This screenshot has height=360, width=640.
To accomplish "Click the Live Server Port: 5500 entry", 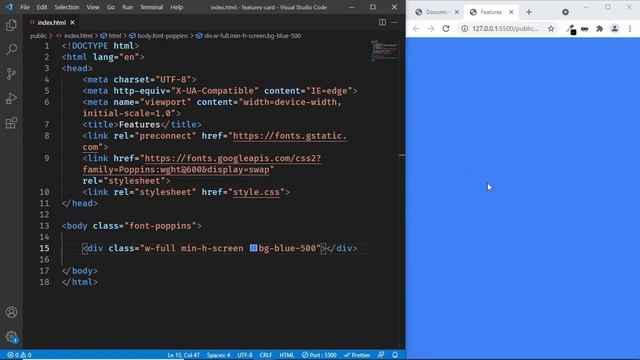I will pos(319,355).
